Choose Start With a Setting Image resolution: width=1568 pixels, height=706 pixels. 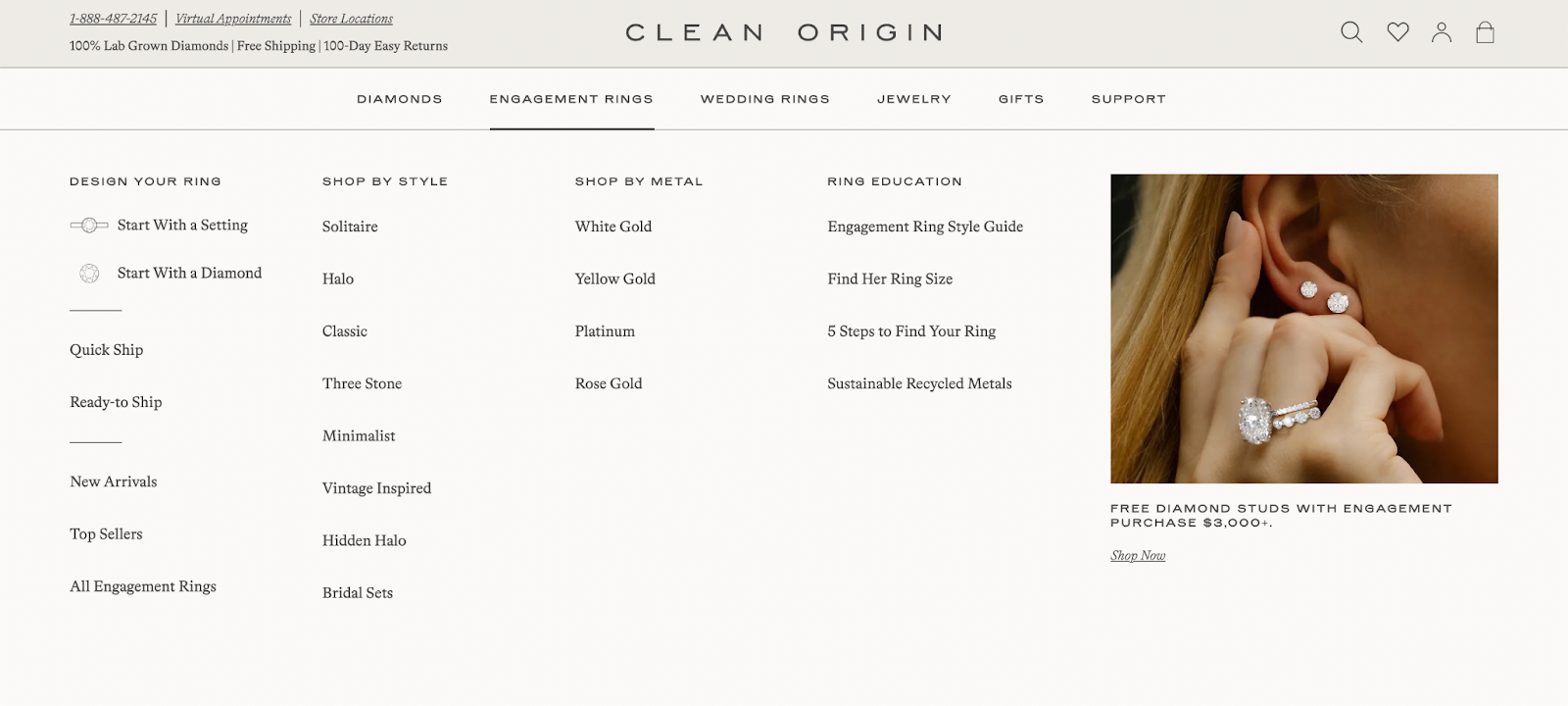tap(182, 226)
